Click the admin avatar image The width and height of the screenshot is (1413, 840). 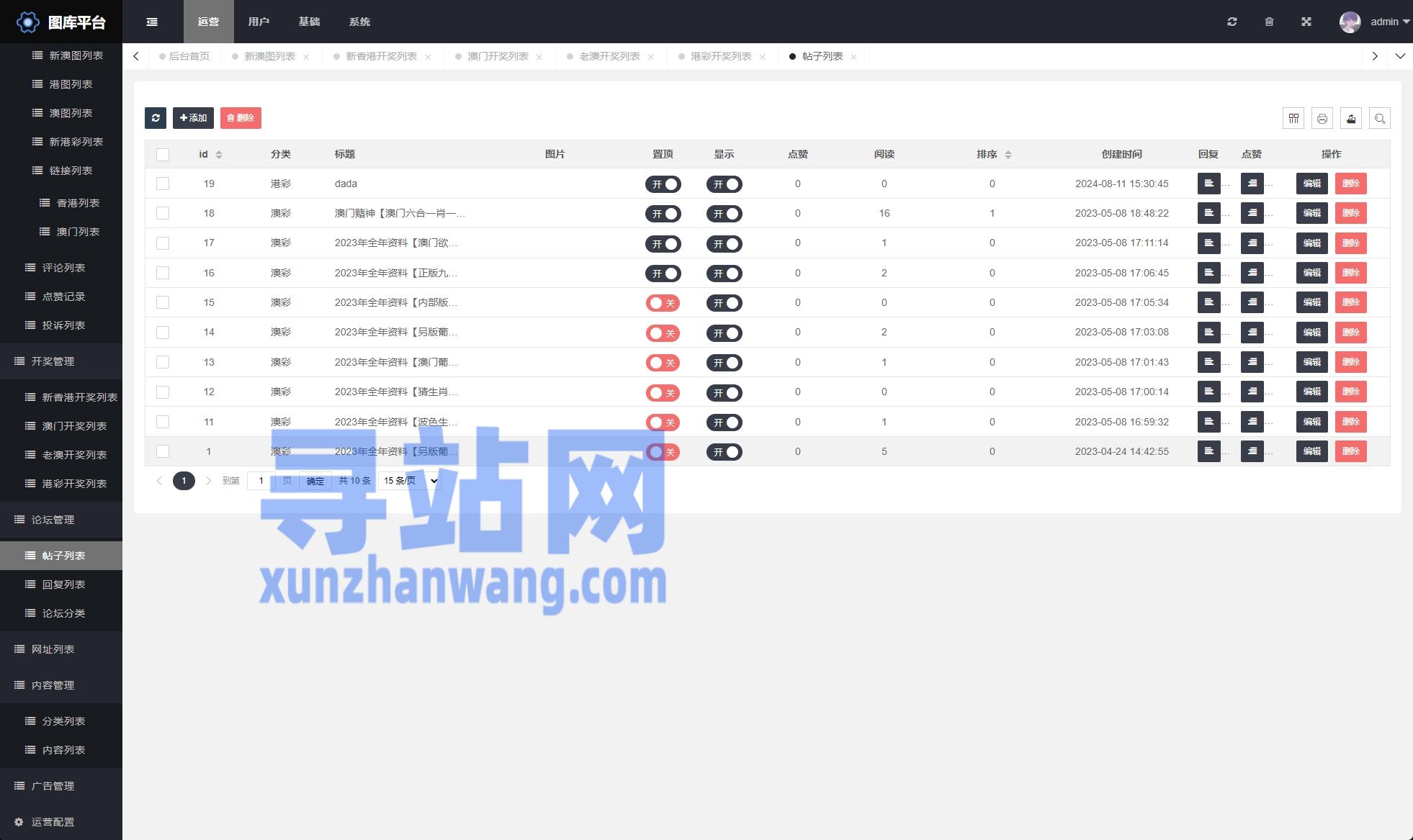click(1350, 22)
